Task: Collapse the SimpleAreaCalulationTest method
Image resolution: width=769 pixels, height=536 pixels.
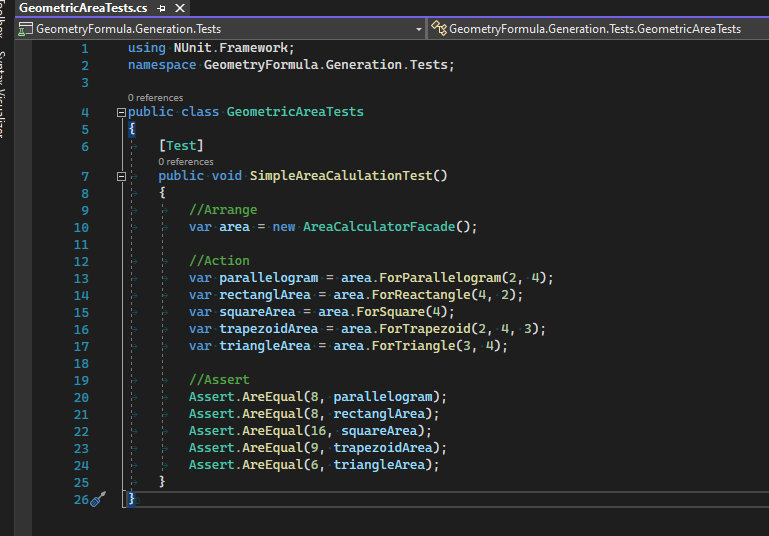Action: pos(122,176)
